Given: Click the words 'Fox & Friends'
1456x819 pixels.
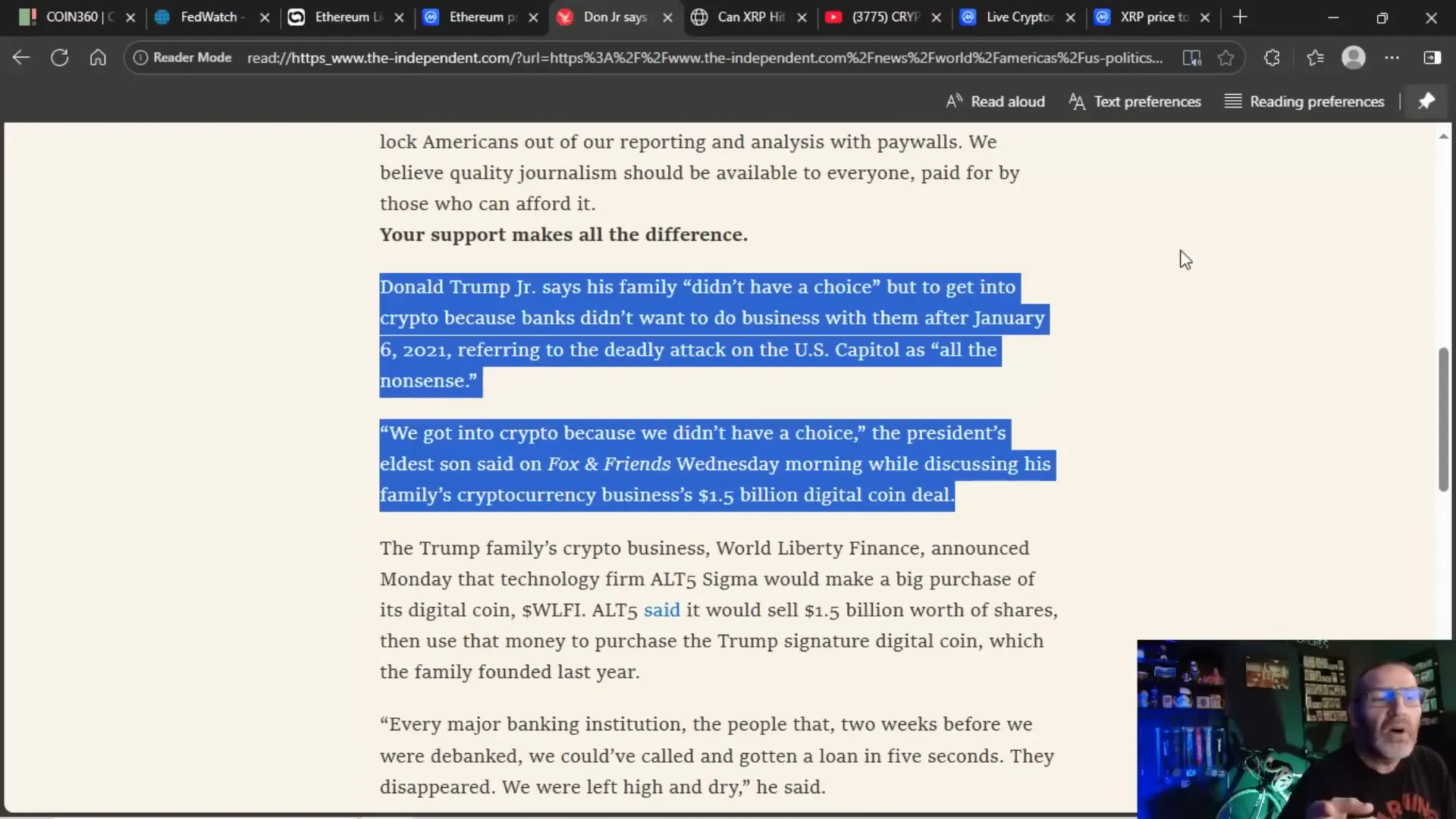Looking at the screenshot, I should tap(609, 464).
